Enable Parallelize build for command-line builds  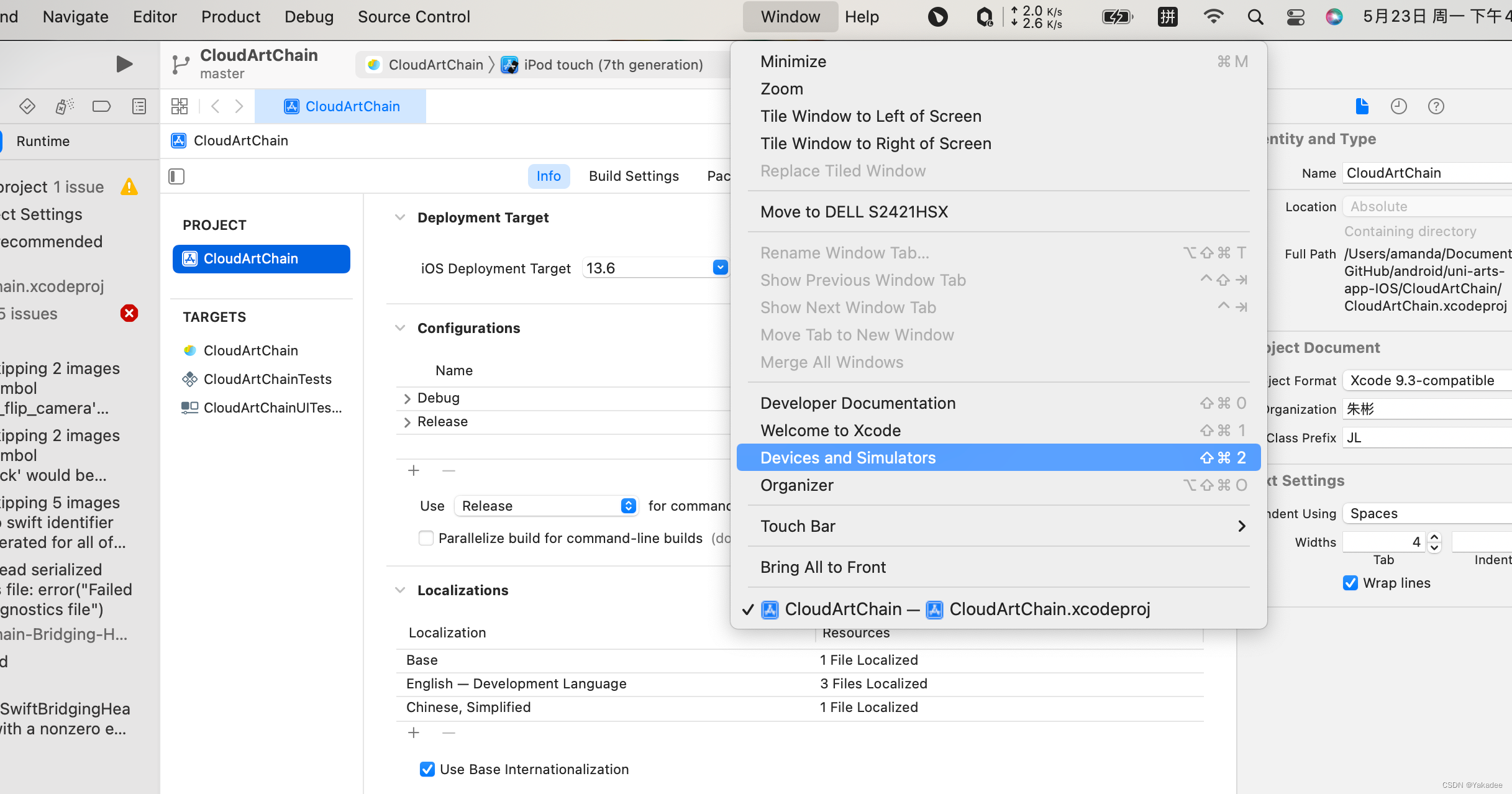tap(426, 538)
